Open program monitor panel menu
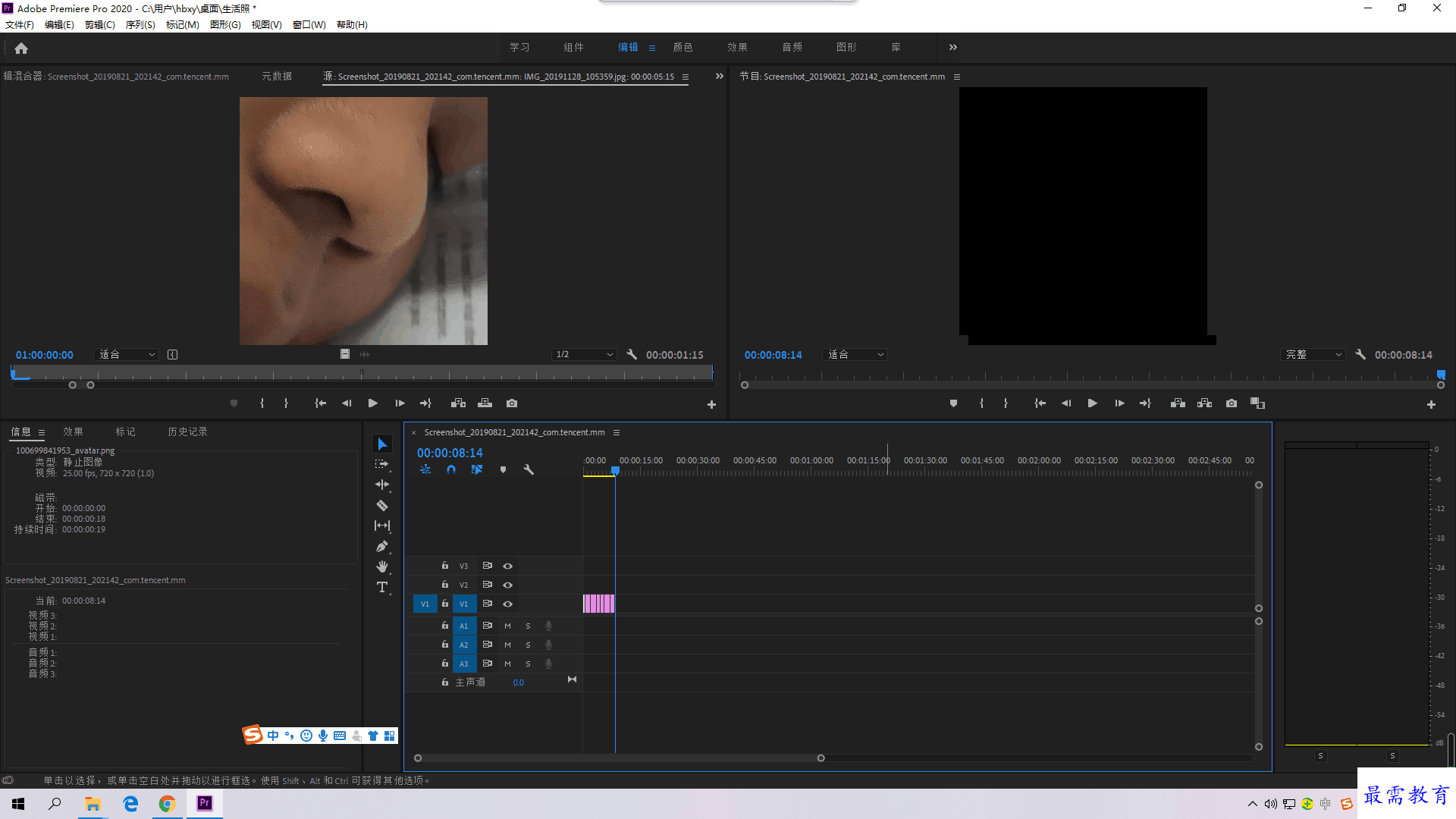The image size is (1456, 819). [x=957, y=77]
